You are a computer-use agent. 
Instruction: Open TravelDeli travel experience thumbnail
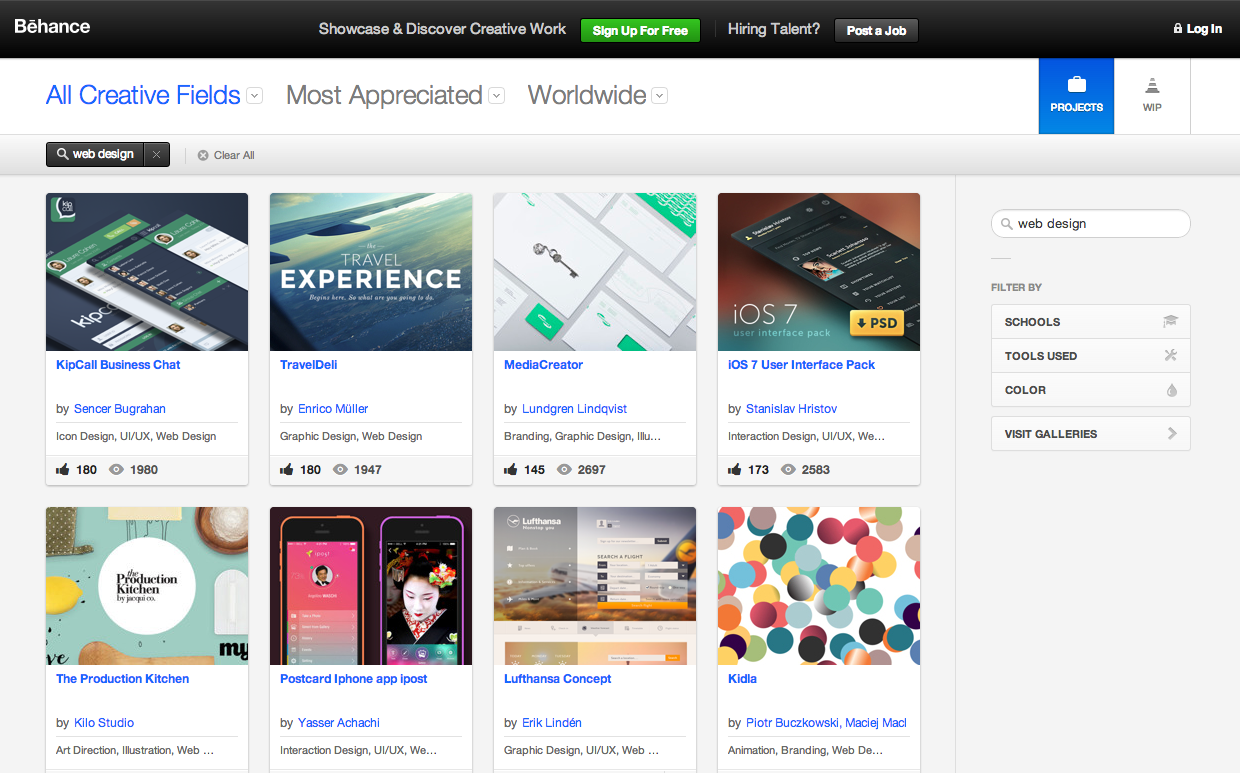point(371,272)
